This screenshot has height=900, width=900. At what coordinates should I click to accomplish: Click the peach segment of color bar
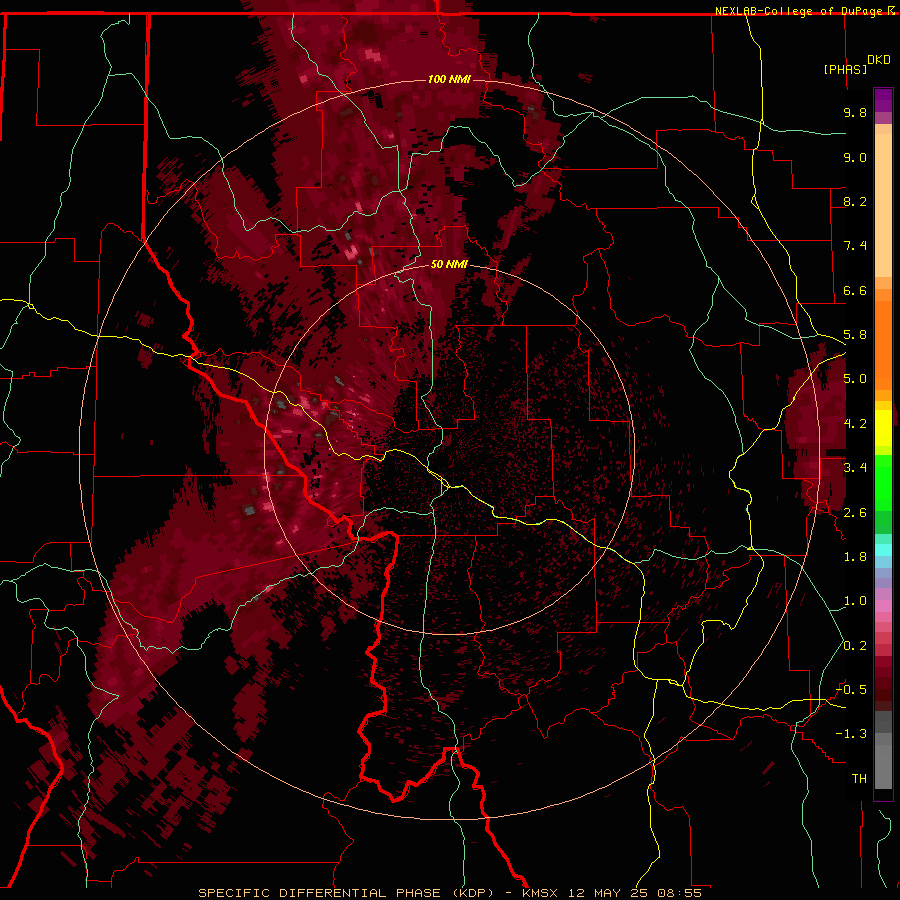[883, 207]
